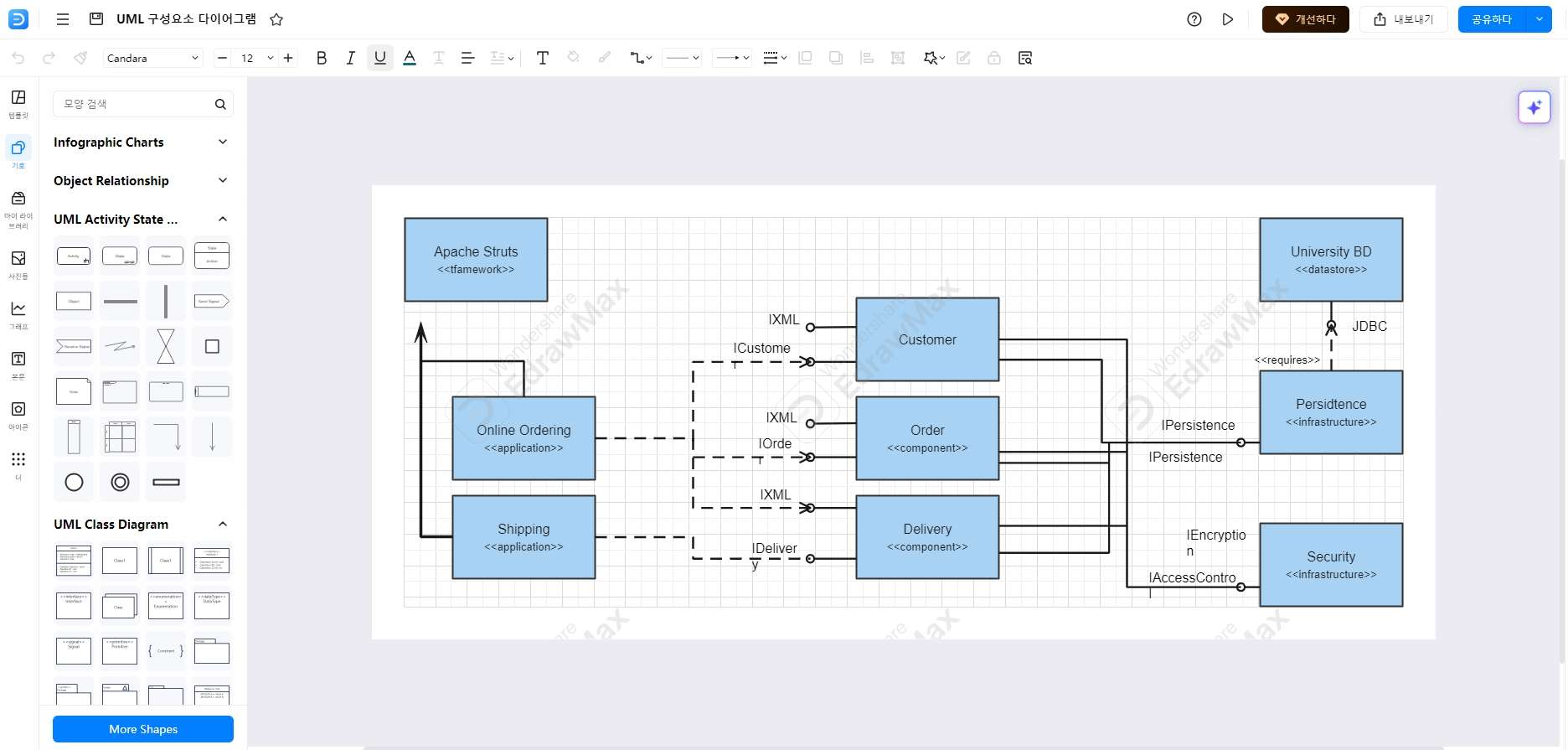Click the More Shapes button

pos(143,729)
